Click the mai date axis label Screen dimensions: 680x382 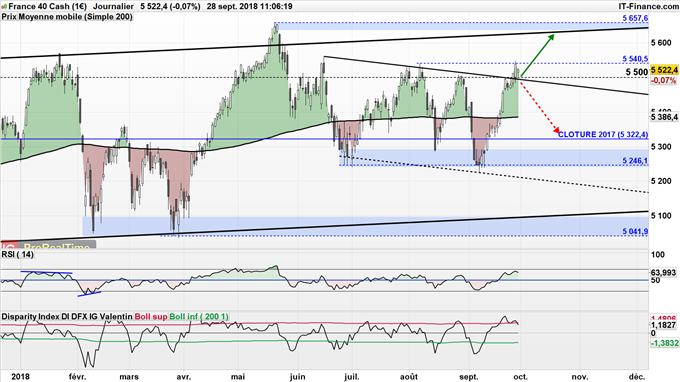[x=238, y=377]
